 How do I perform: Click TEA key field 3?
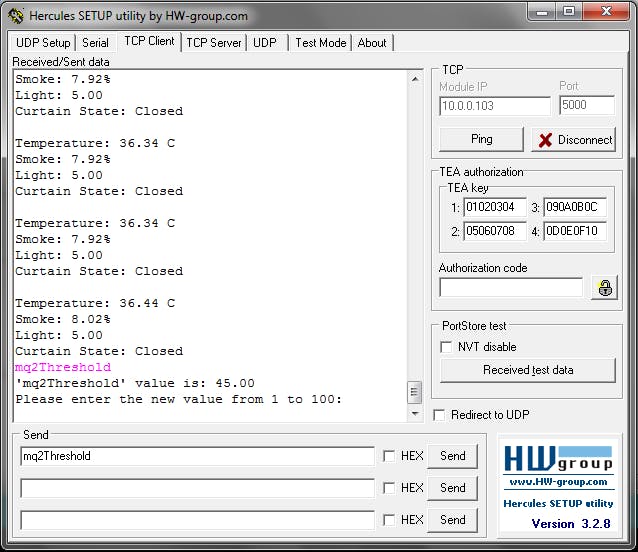[x=575, y=207]
